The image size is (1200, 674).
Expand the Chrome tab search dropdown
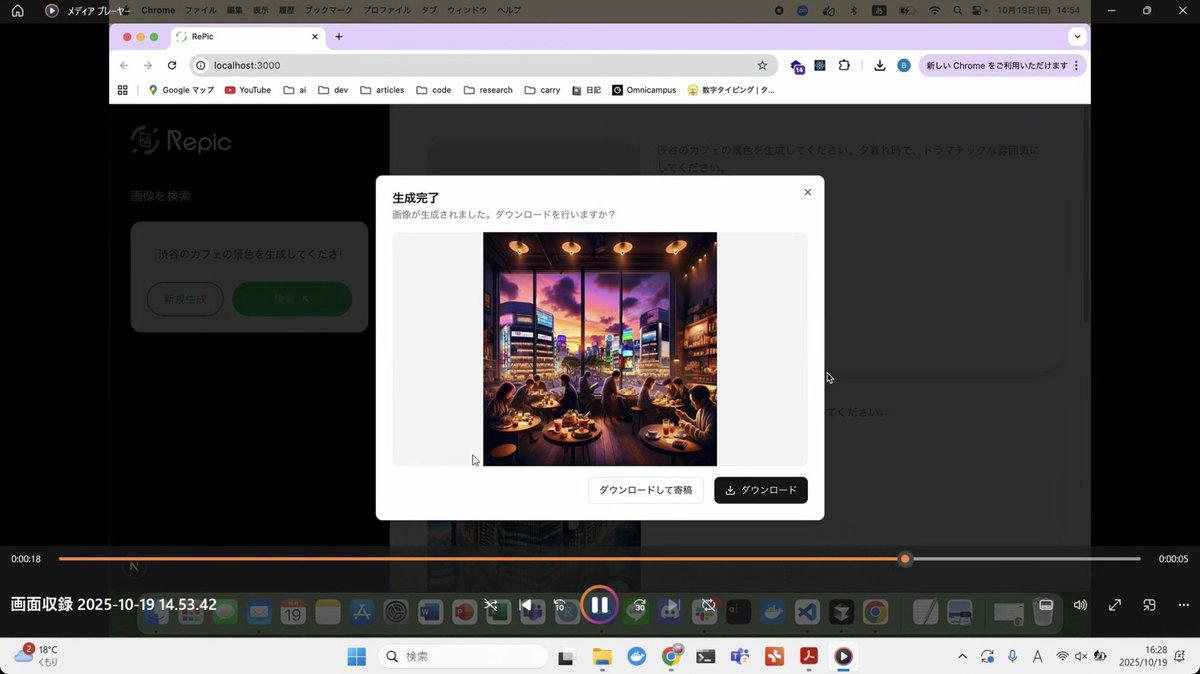pos(1077,37)
